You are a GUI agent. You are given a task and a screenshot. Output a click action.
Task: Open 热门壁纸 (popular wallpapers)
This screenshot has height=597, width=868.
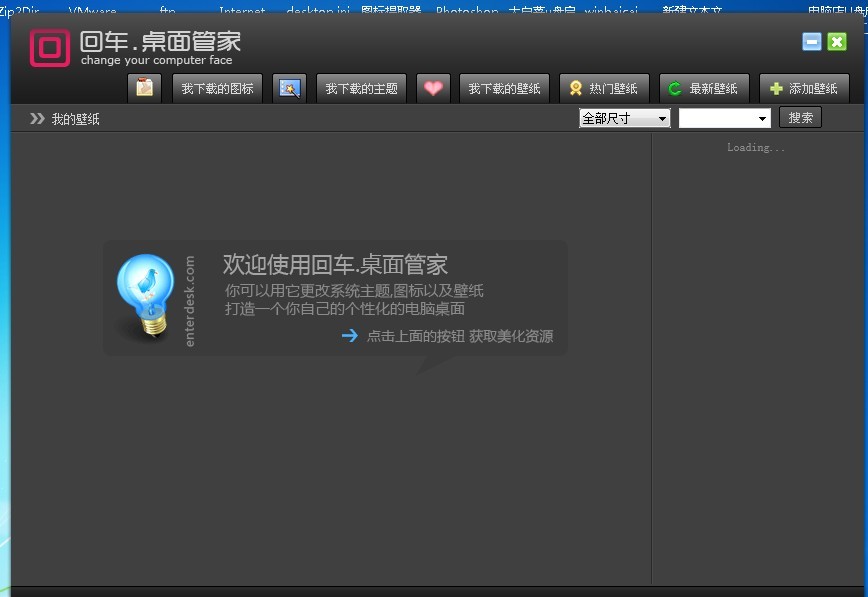604,88
